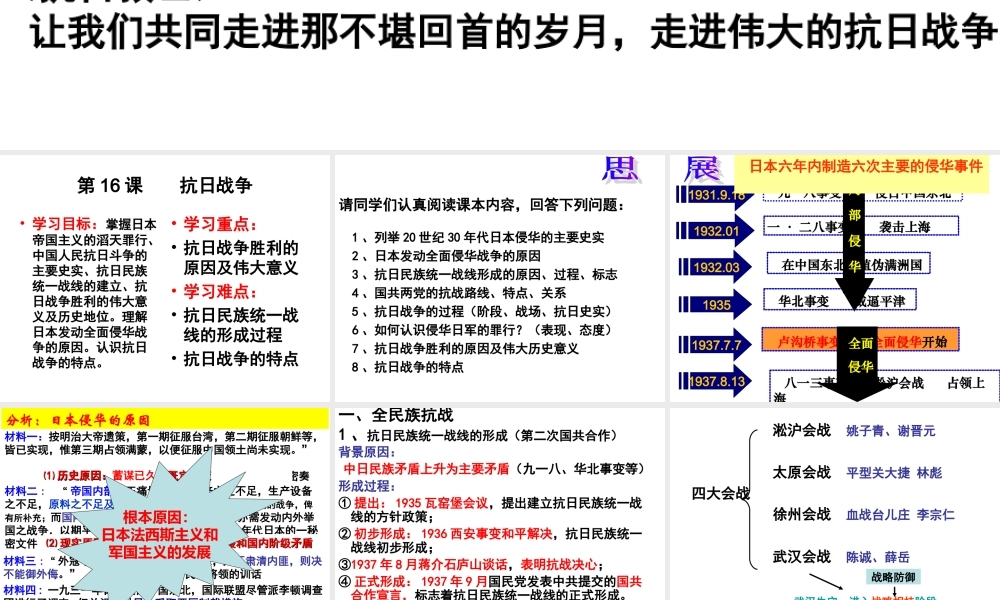
Task: Select question 1 about 日本侵华的主要史实
Action: pos(478,237)
